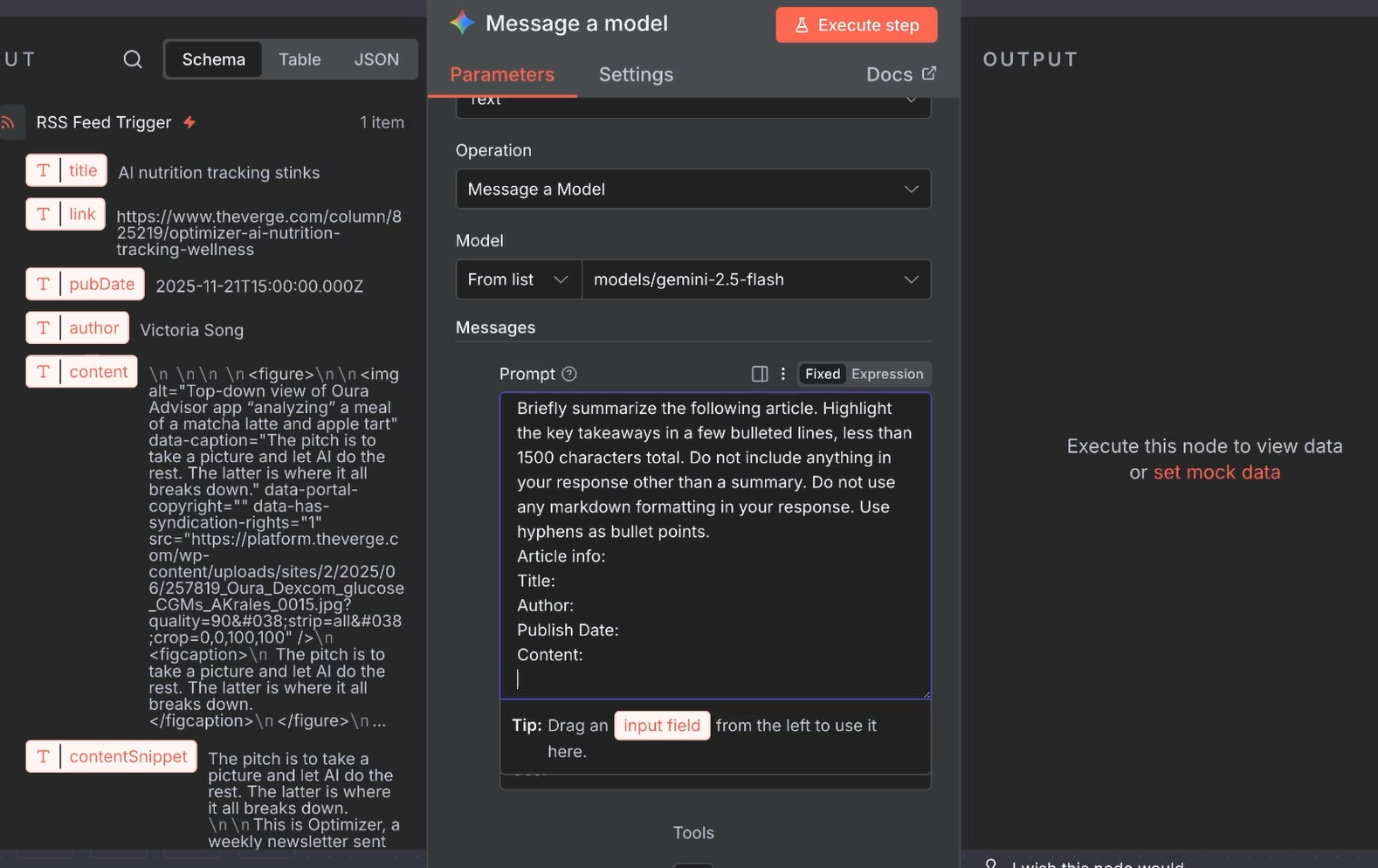The width and height of the screenshot is (1378, 868).
Task: Click the search icon in input panel
Action: pyautogui.click(x=133, y=59)
